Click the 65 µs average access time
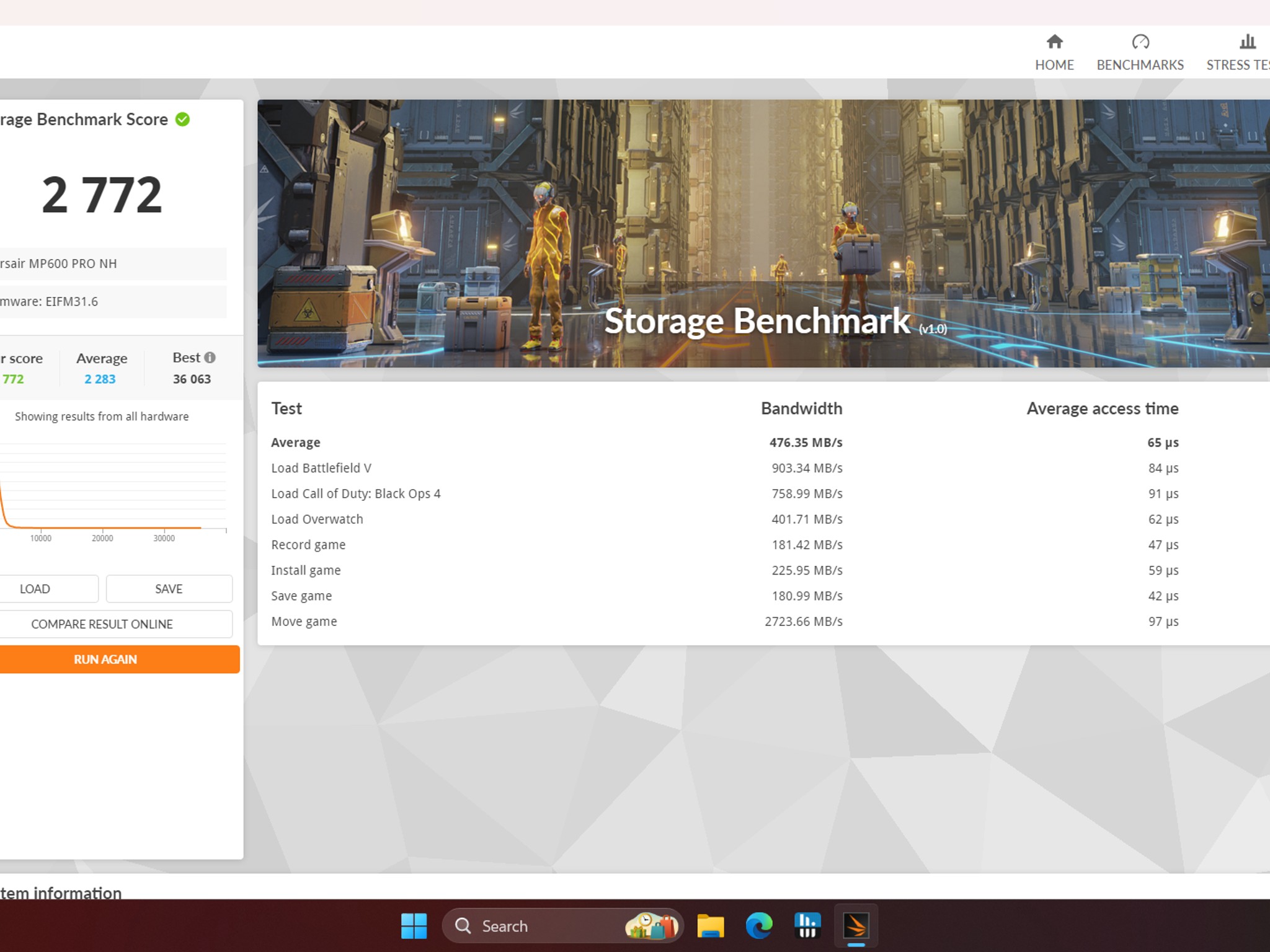The image size is (1270, 952). pos(1163,443)
